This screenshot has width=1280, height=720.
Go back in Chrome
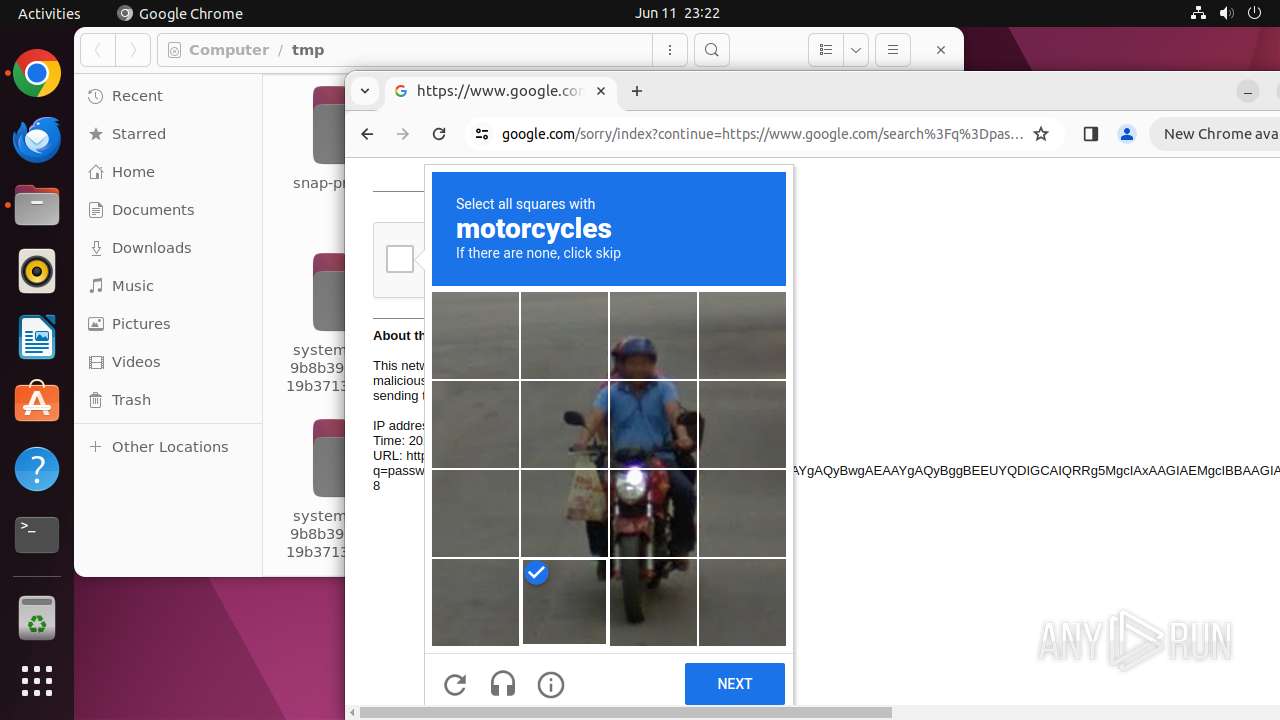367,134
